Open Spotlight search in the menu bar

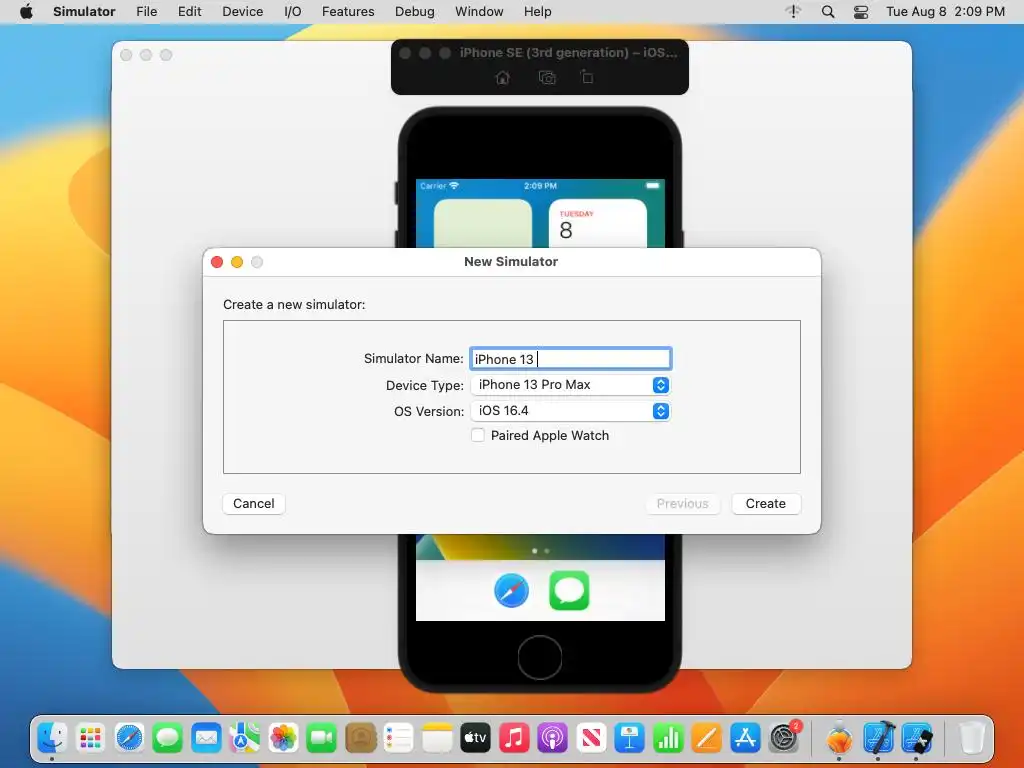pyautogui.click(x=827, y=12)
